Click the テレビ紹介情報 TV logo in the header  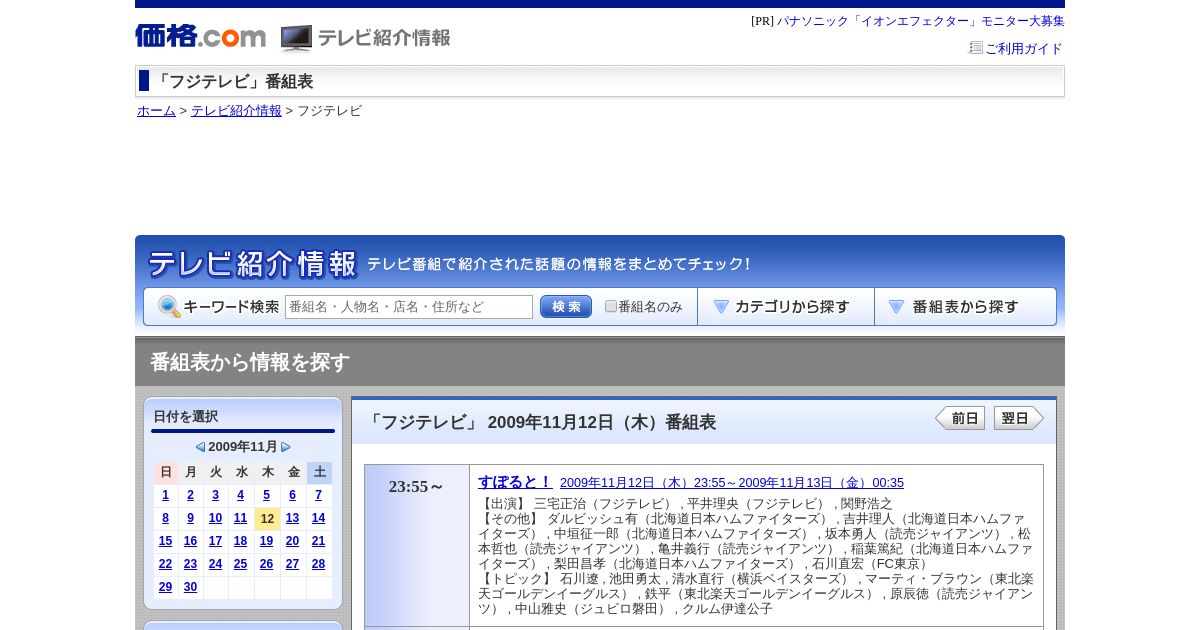(366, 38)
